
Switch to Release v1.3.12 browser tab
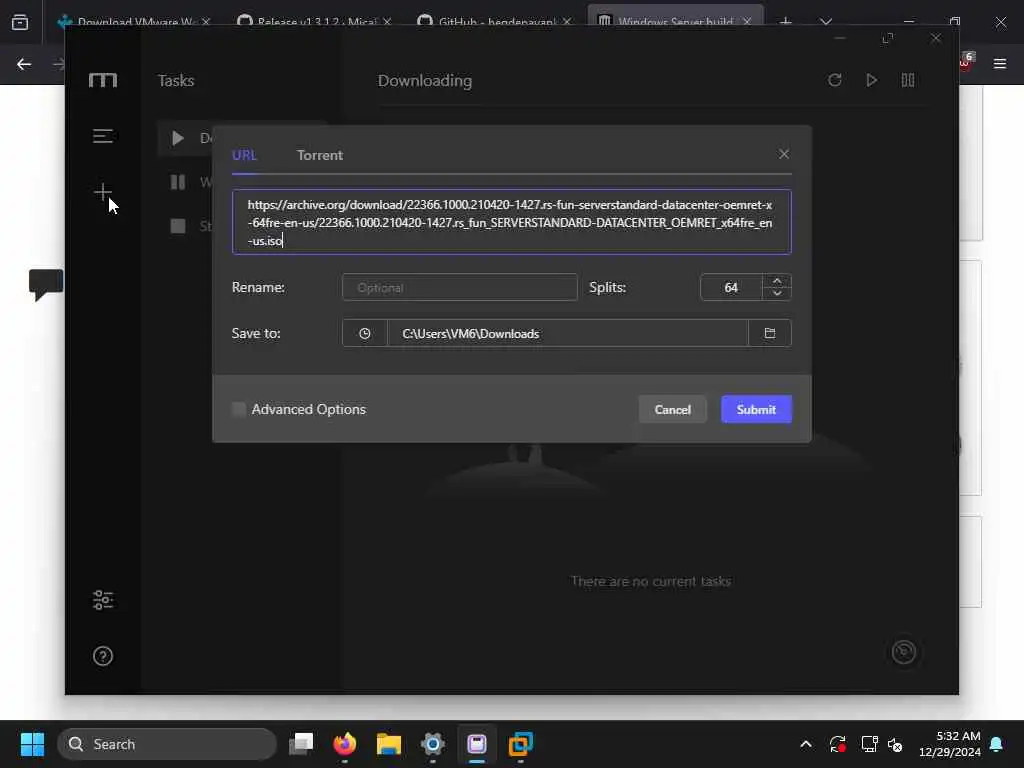click(315, 22)
